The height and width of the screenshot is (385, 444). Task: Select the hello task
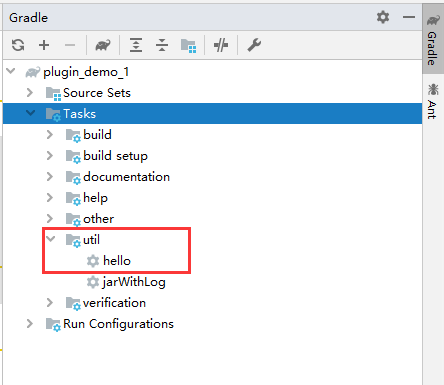click(x=212, y=261)
